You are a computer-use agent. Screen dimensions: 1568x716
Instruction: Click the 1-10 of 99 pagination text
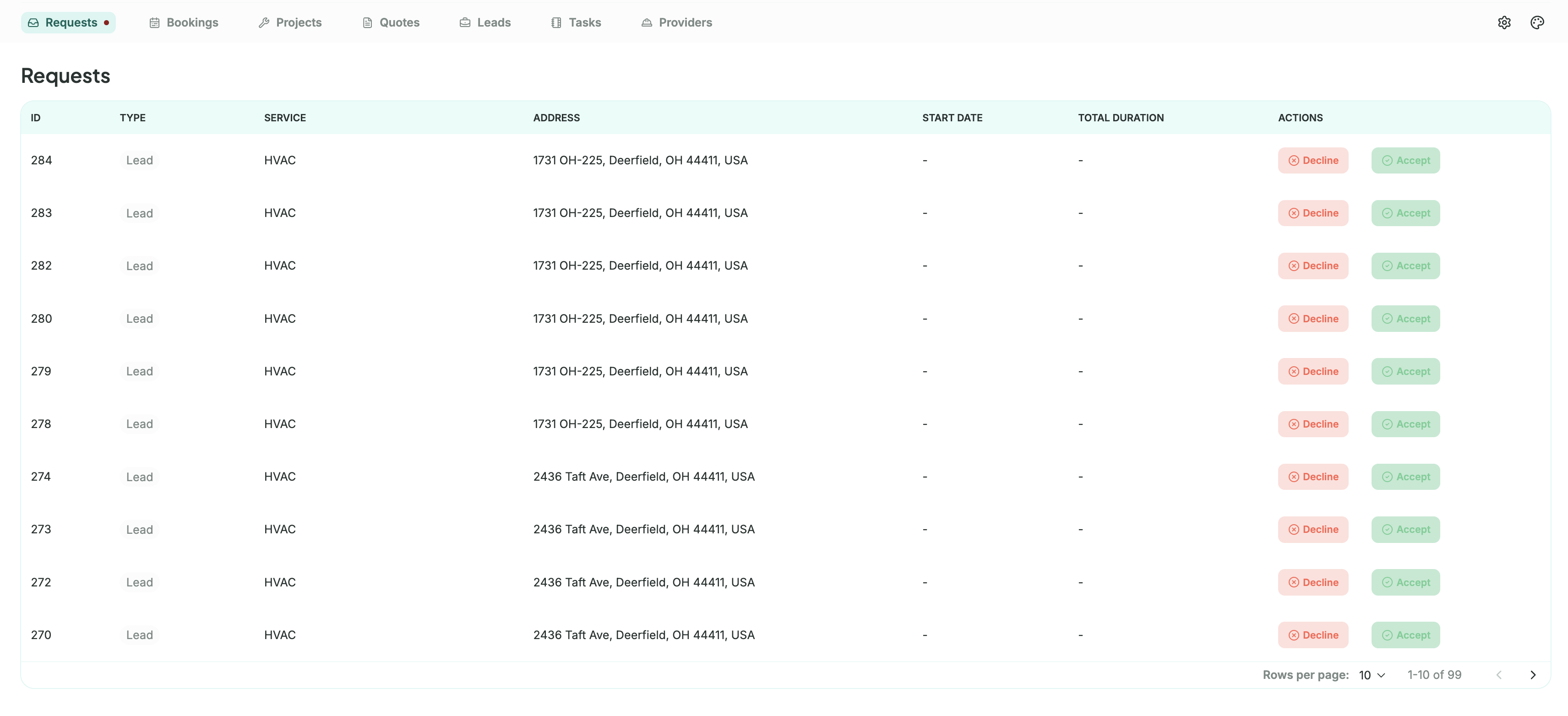pos(1434,675)
